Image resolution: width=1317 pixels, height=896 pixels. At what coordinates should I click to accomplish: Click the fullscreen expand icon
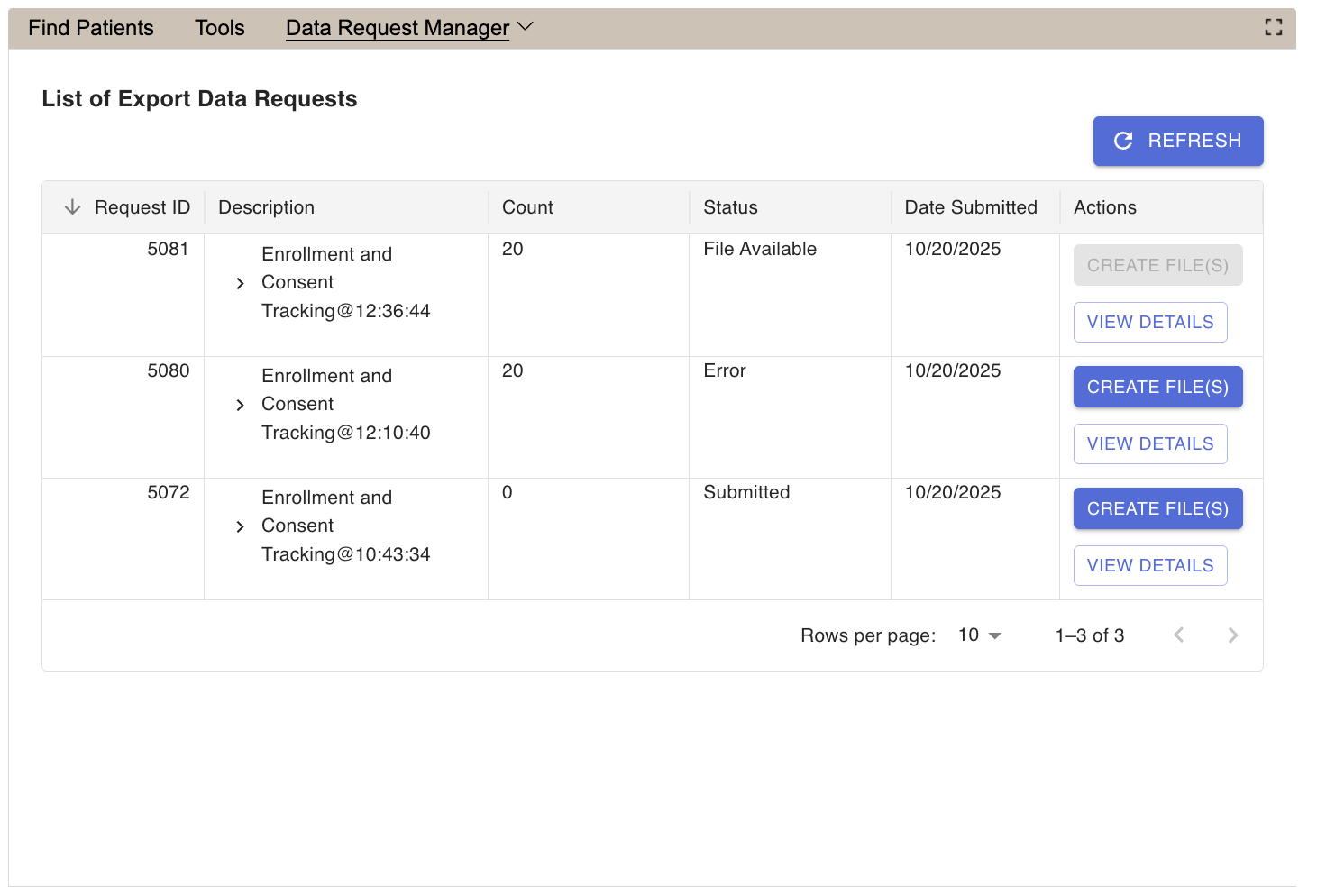pos(1273,27)
